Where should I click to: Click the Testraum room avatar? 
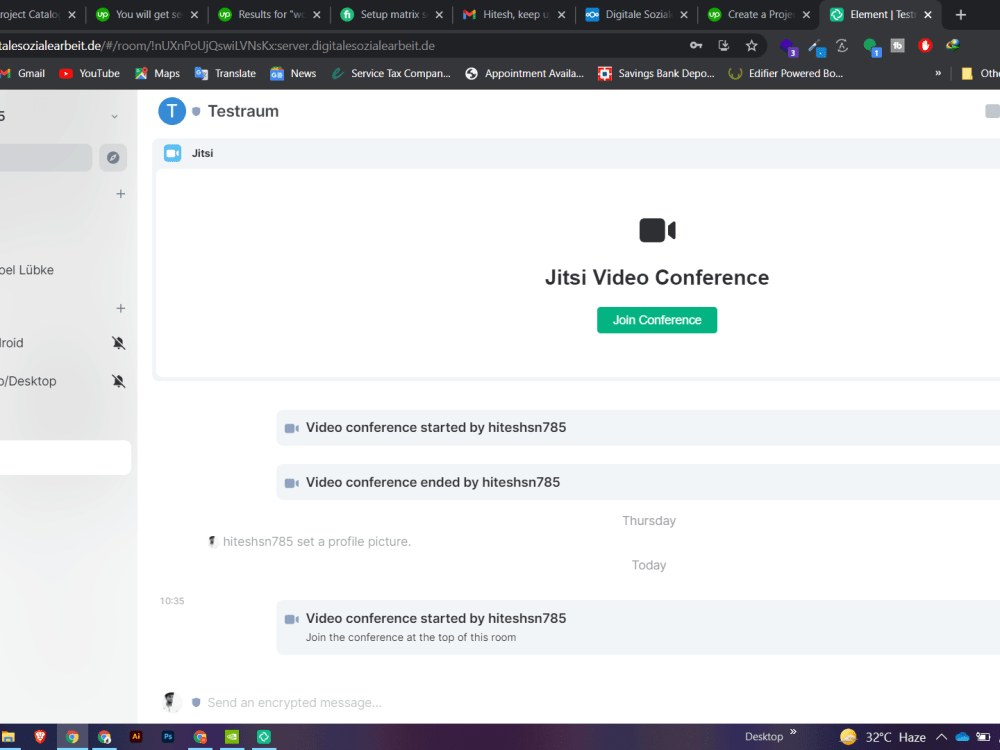(172, 112)
